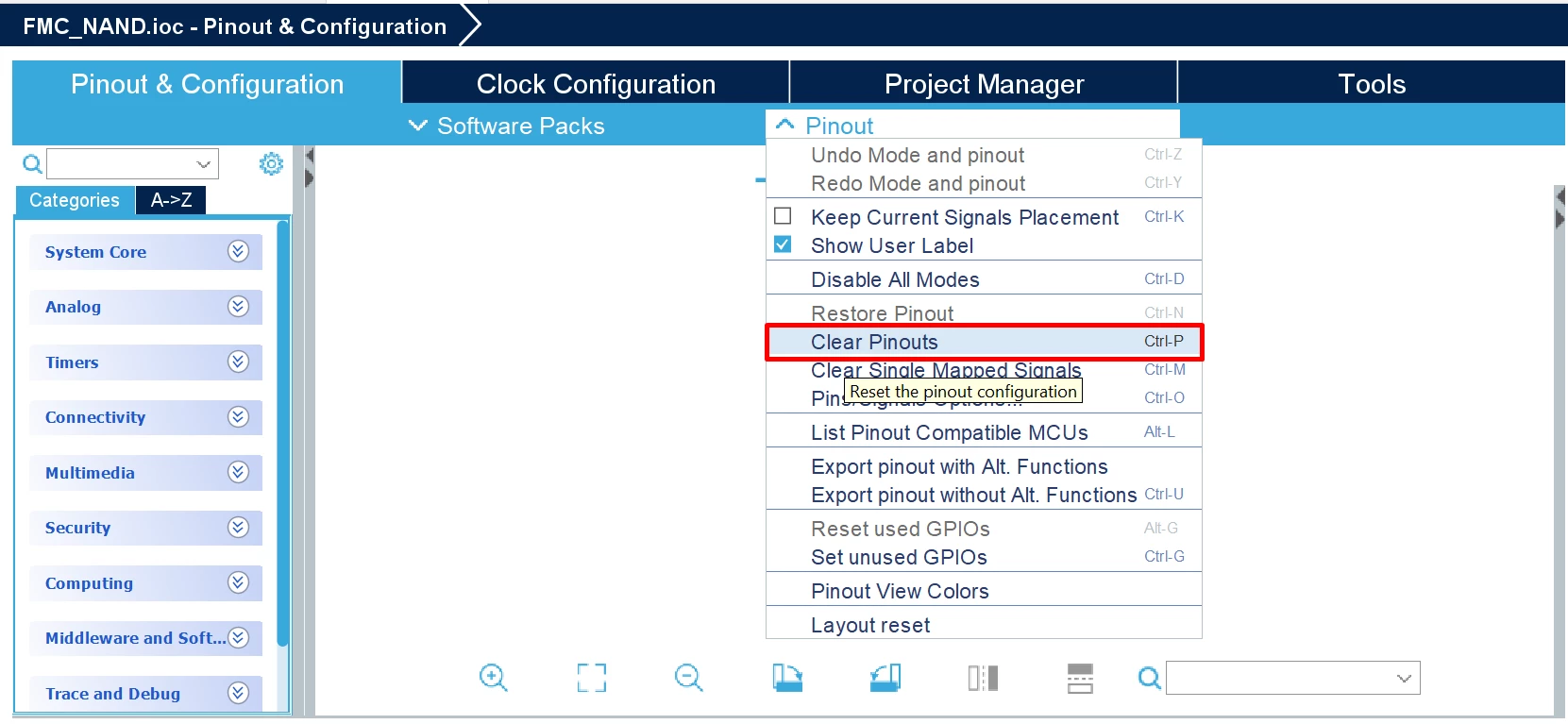Click the peripheral search combo box
Screen dimensions: 1568x724
pos(132,164)
